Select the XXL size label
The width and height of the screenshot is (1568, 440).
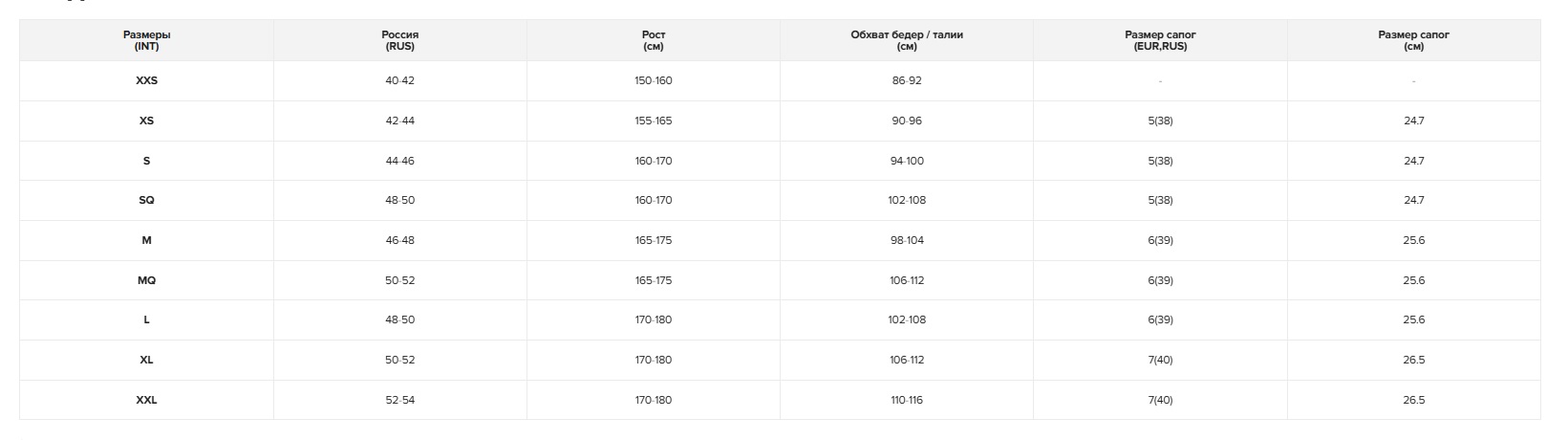pos(146,401)
